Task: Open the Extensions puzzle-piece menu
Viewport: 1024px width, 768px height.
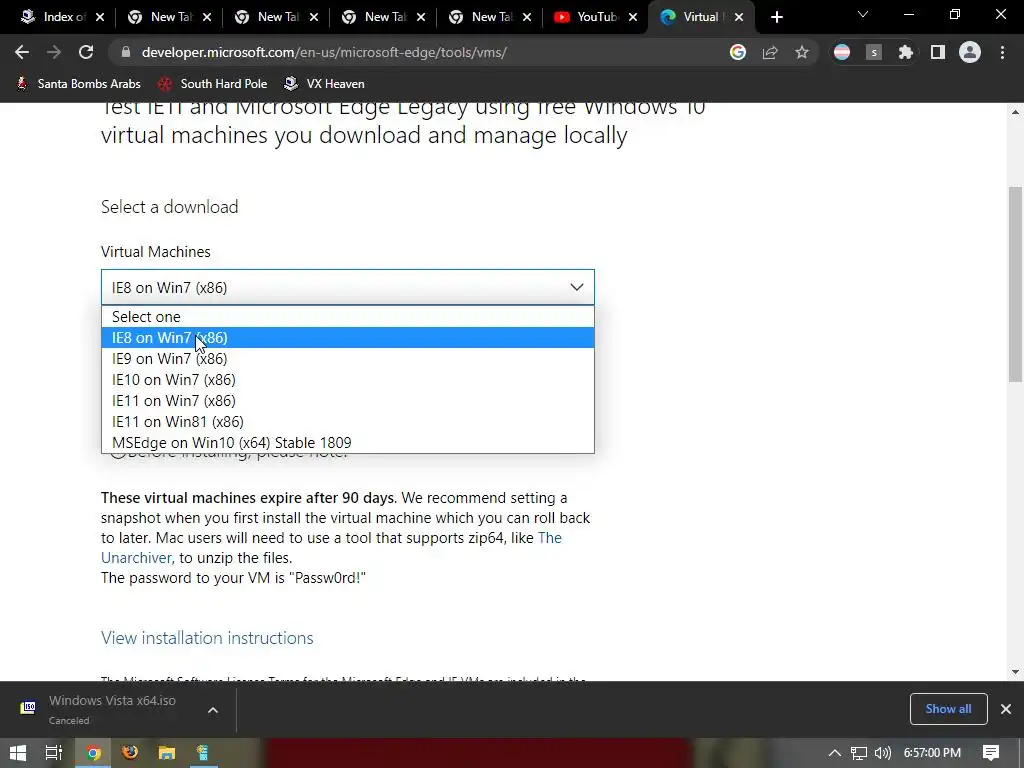Action: pyautogui.click(x=905, y=52)
